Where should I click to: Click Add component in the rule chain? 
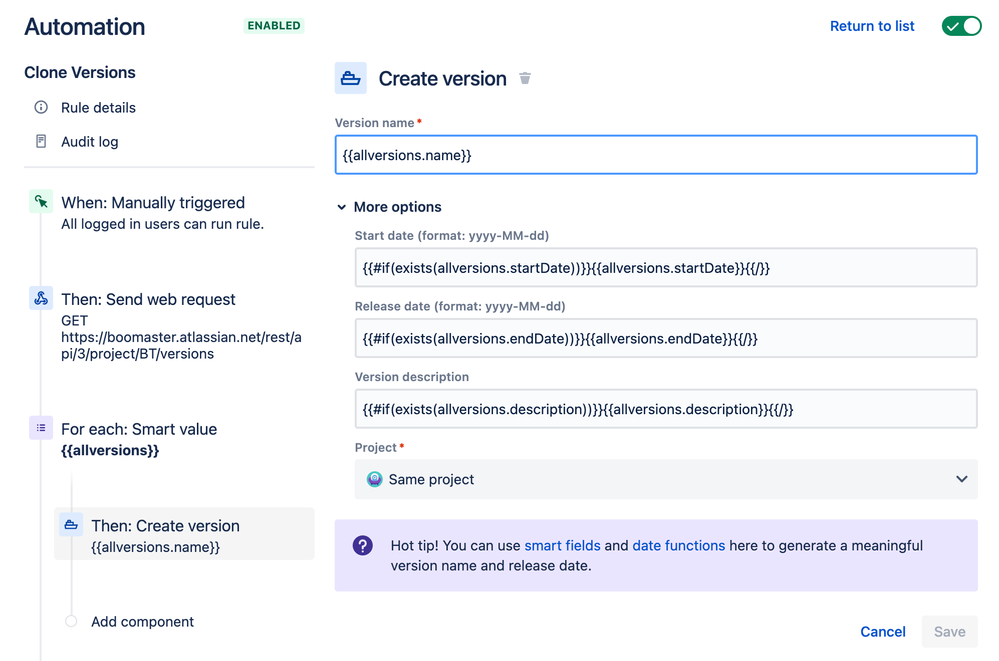tap(142, 621)
